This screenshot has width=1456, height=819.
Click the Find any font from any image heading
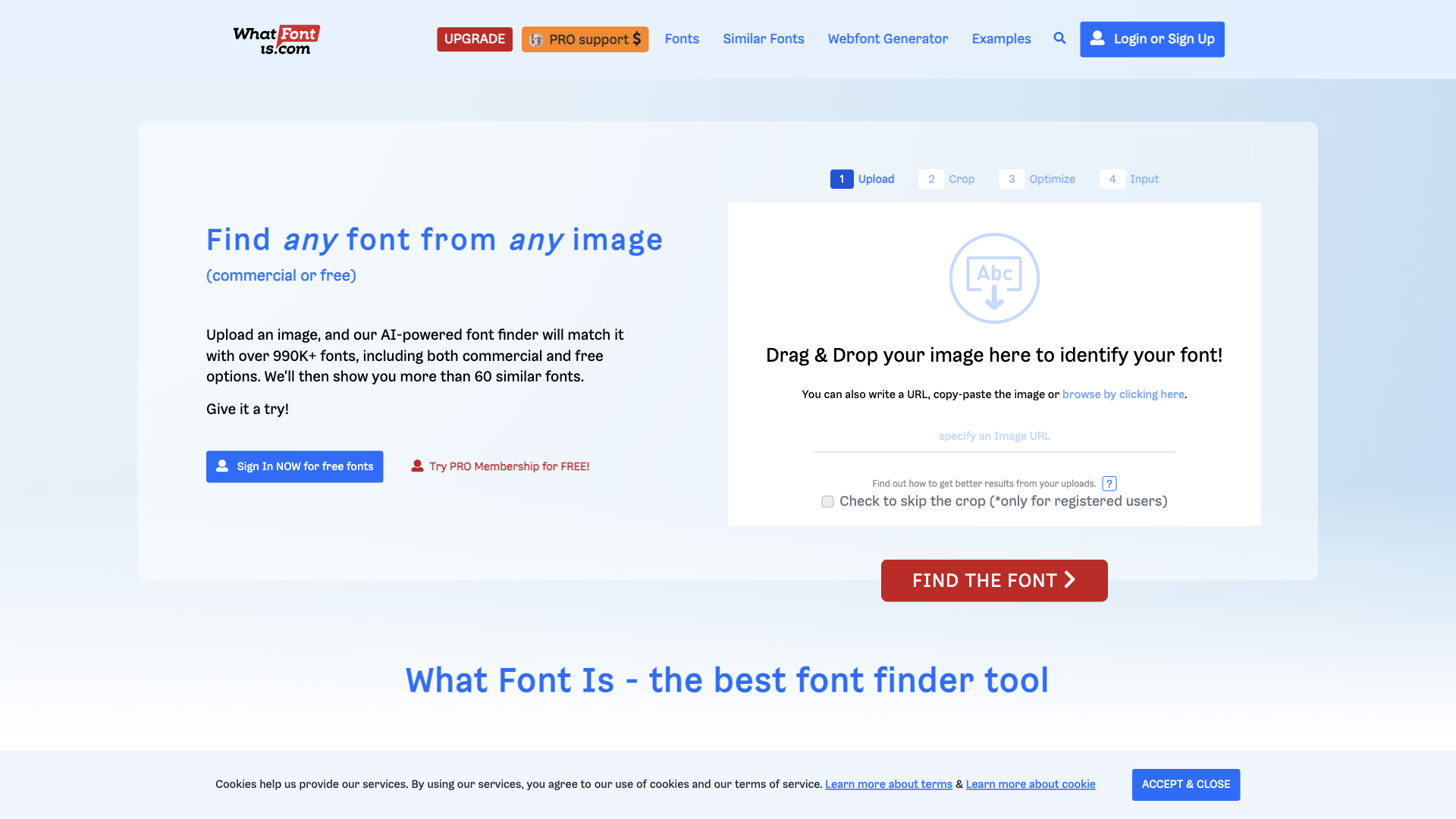pos(435,240)
